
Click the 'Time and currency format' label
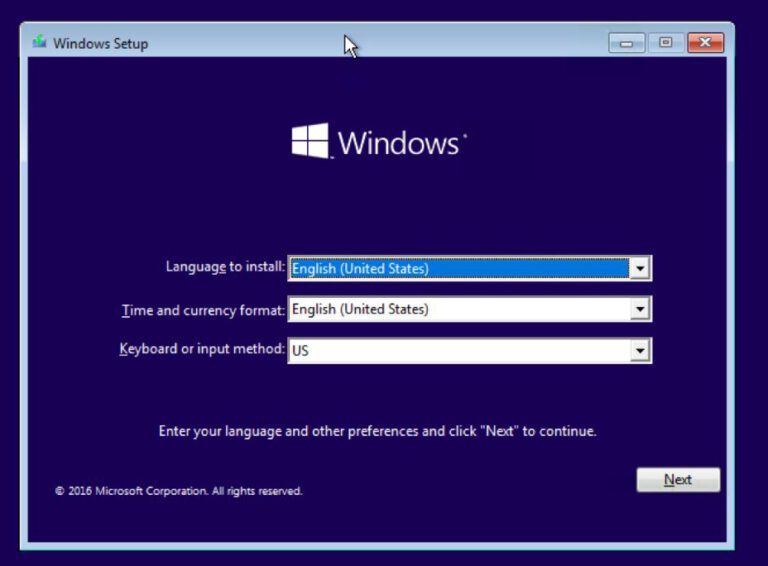coord(203,310)
